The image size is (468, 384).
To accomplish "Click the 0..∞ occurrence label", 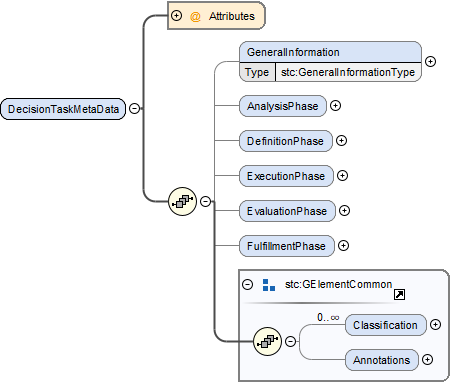I will click(x=328, y=317).
